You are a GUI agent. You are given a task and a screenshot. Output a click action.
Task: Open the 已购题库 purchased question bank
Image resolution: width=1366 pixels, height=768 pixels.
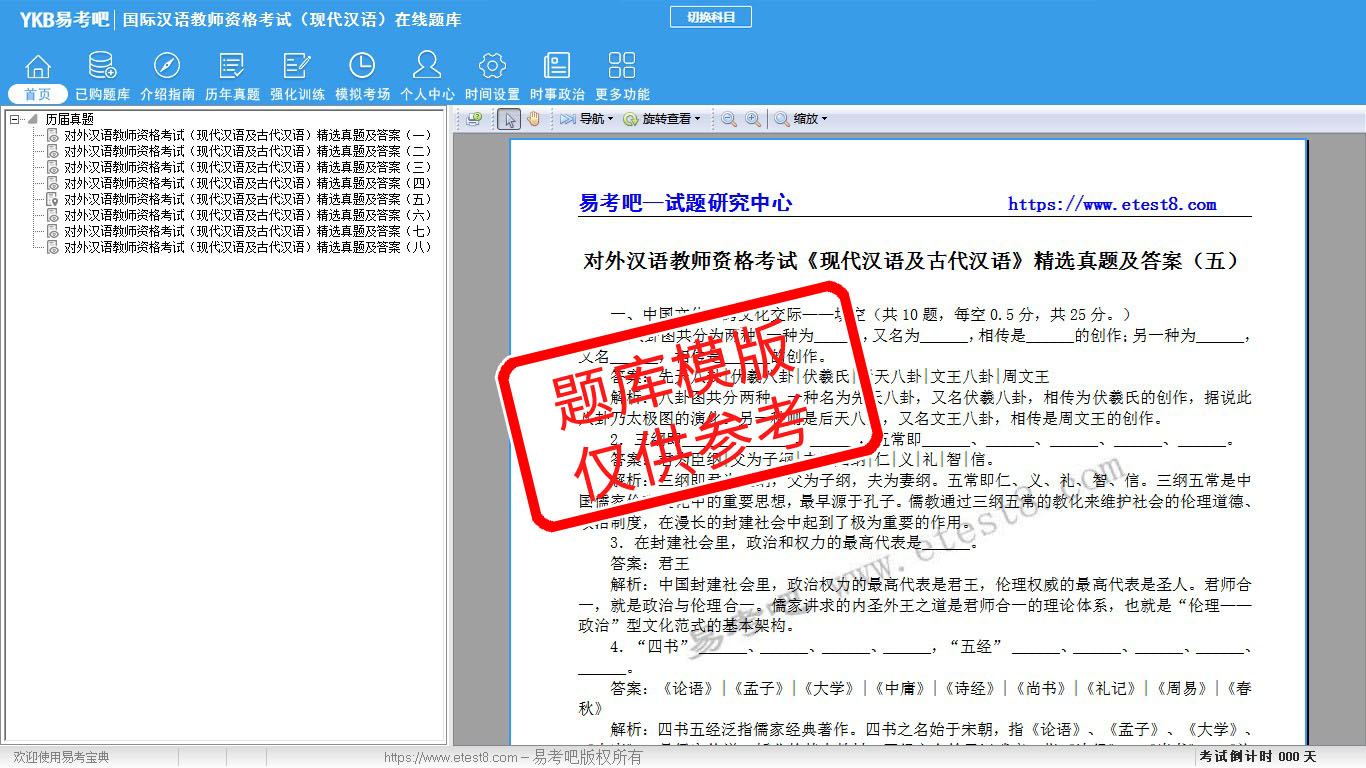102,77
